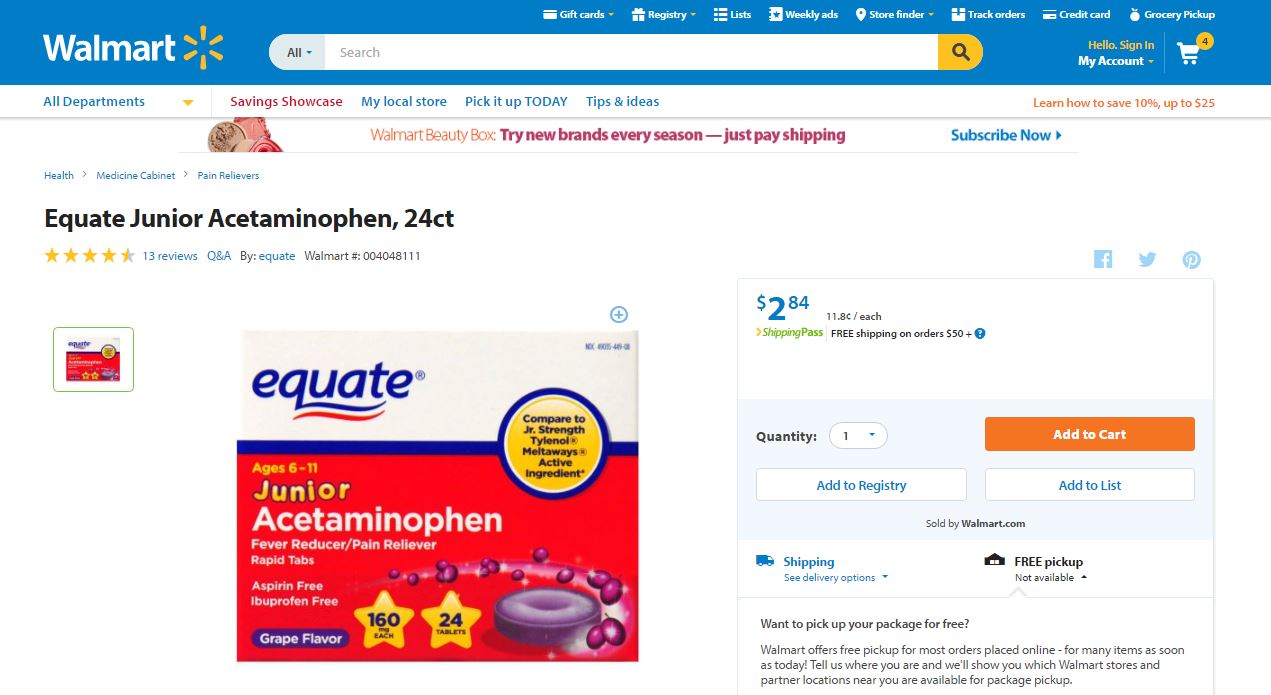Open the Quantity dropdown

tap(858, 435)
